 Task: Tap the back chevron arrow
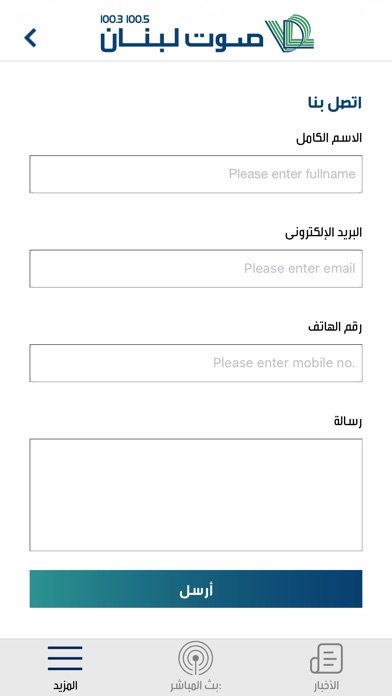click(30, 38)
